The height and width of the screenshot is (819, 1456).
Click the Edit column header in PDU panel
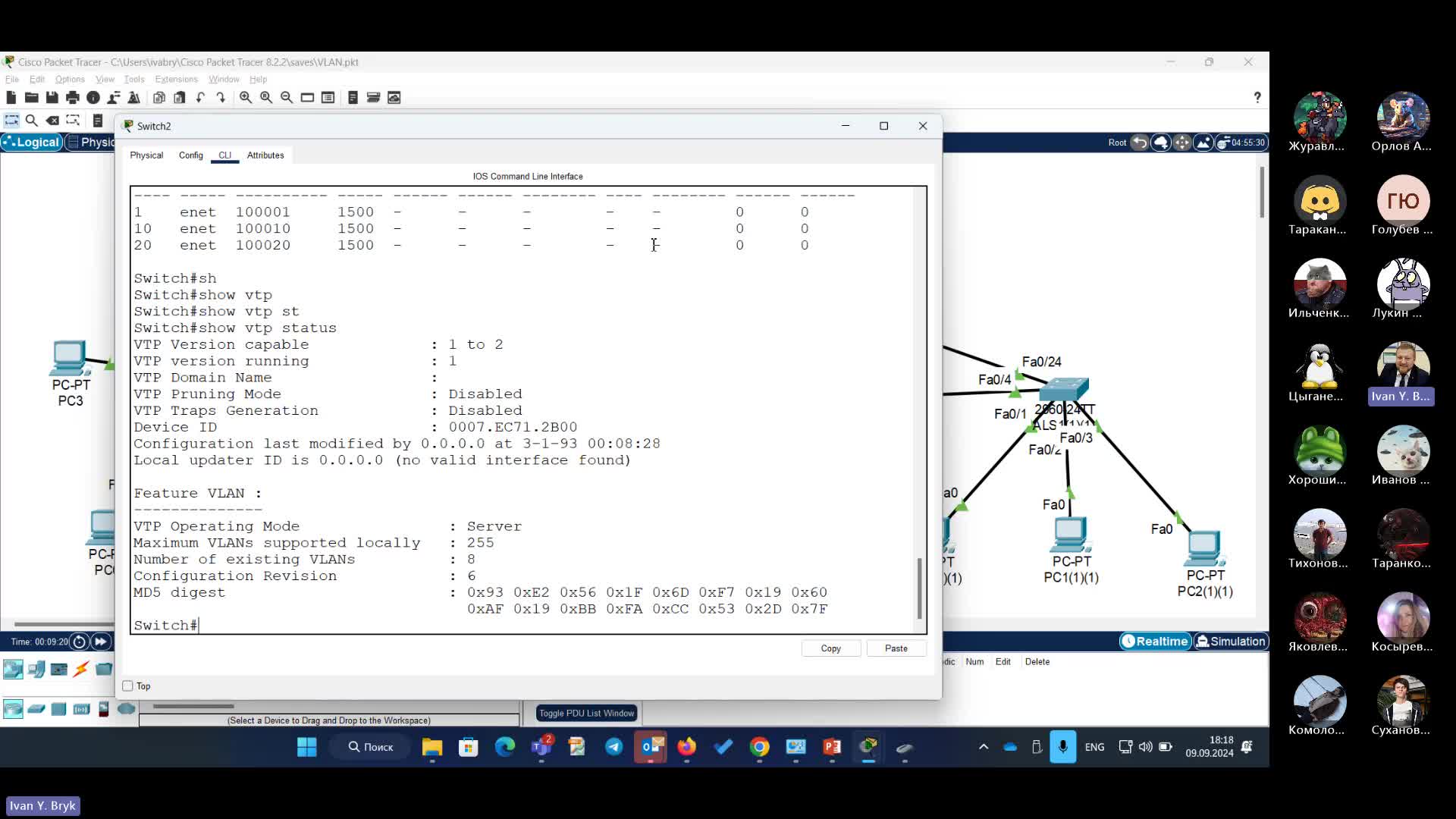click(x=1003, y=661)
